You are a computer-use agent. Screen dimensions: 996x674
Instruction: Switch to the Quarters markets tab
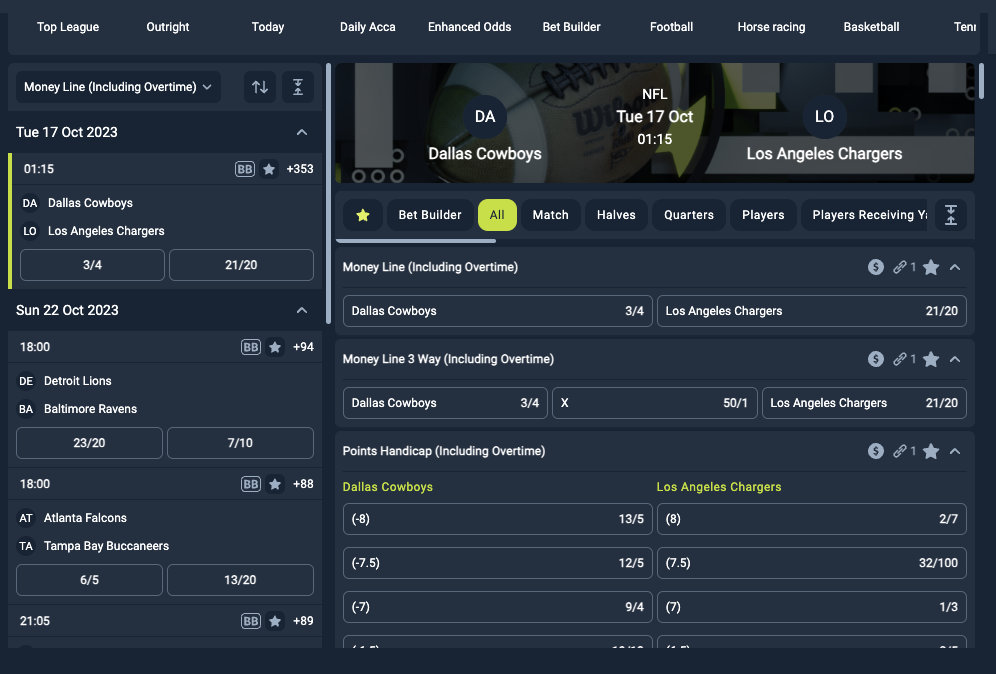pyautogui.click(x=689, y=215)
